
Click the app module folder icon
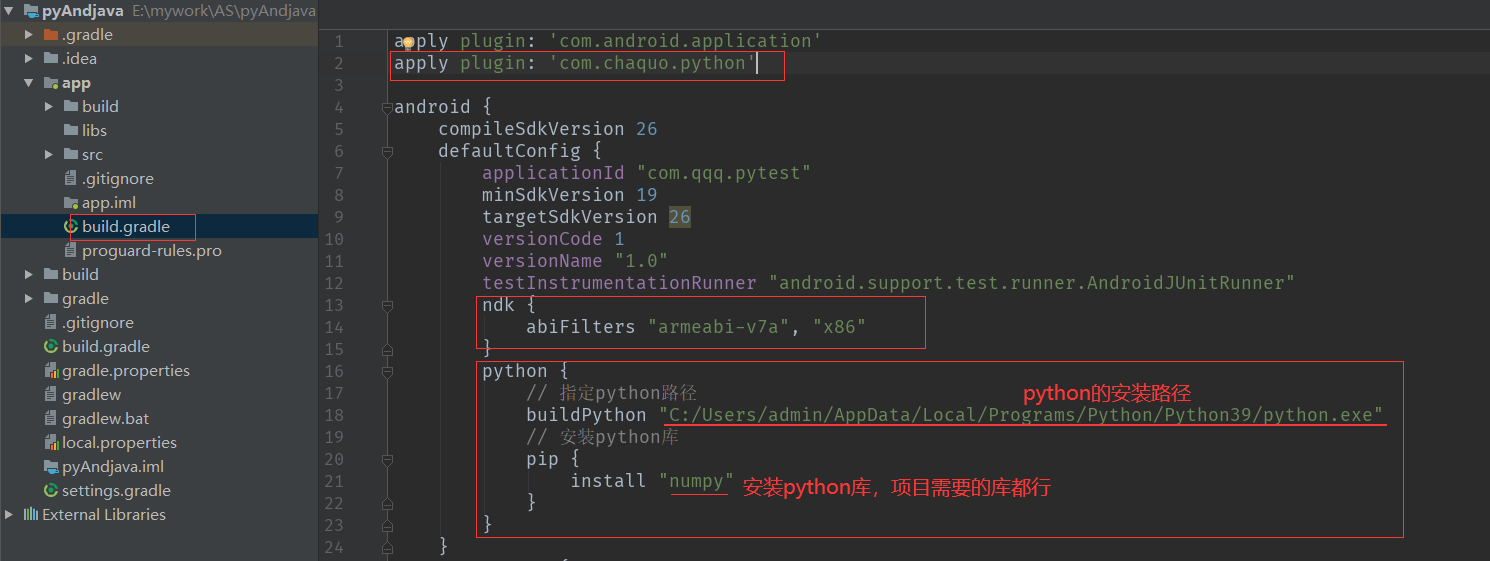[x=51, y=83]
